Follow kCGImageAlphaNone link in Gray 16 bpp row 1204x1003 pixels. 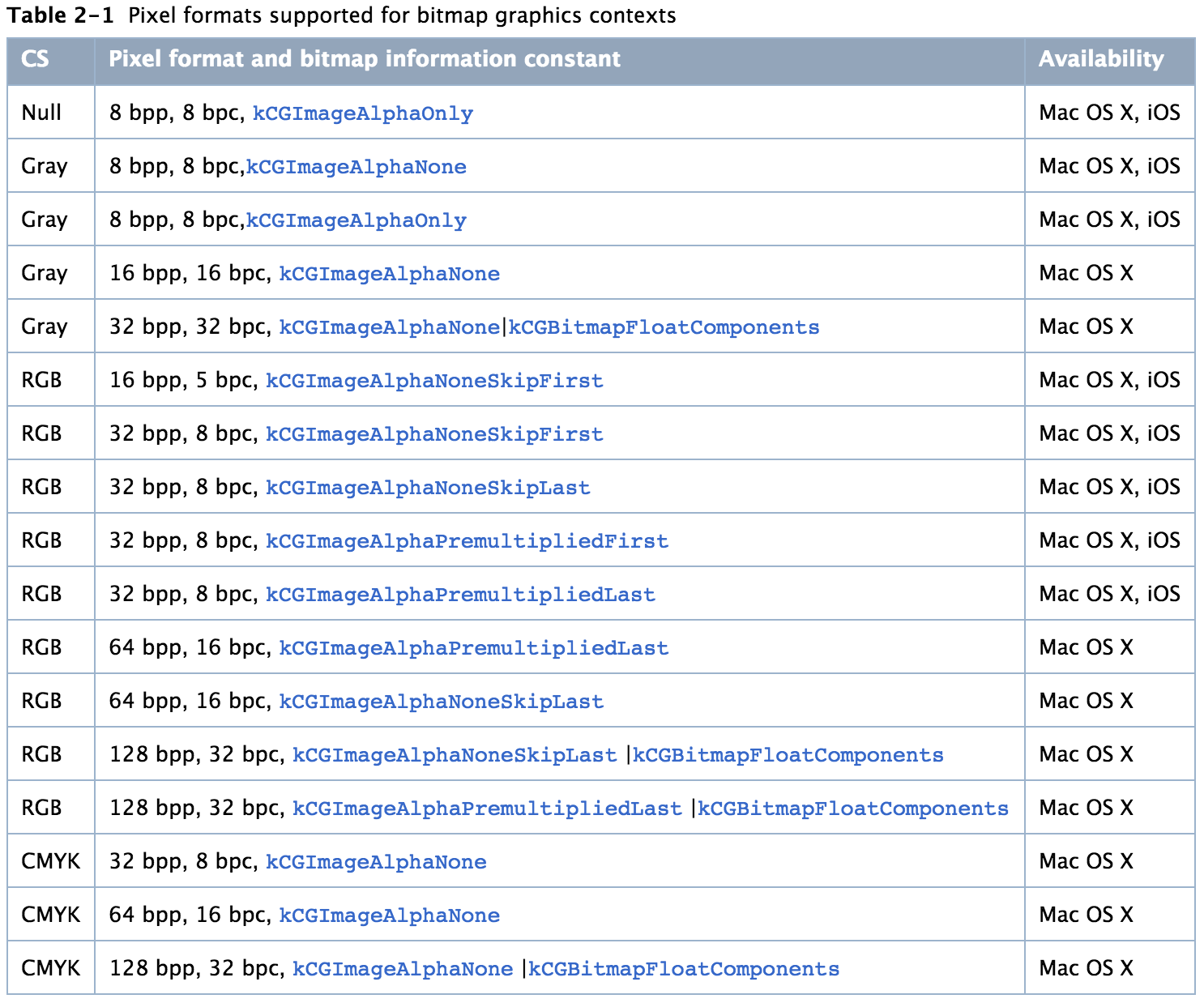pyautogui.click(x=390, y=274)
